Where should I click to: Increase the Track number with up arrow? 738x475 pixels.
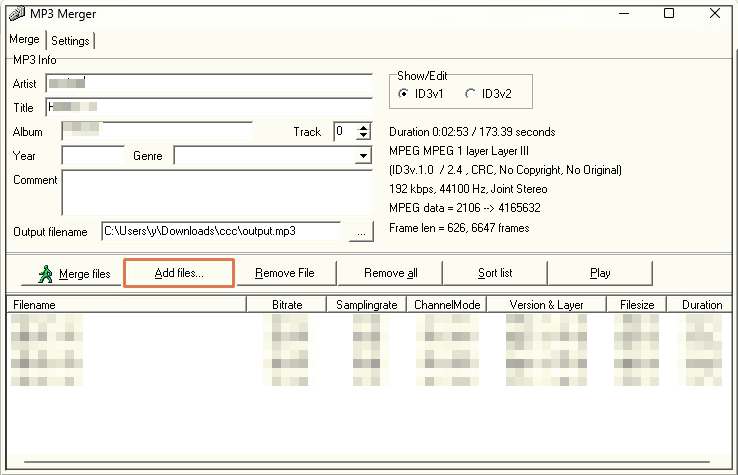[x=363, y=127]
